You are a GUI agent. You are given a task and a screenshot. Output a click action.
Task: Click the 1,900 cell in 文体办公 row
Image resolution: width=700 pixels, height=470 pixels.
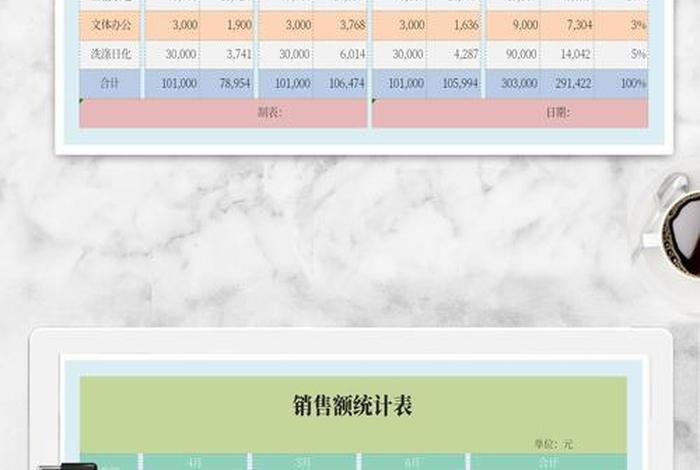pyautogui.click(x=226, y=25)
